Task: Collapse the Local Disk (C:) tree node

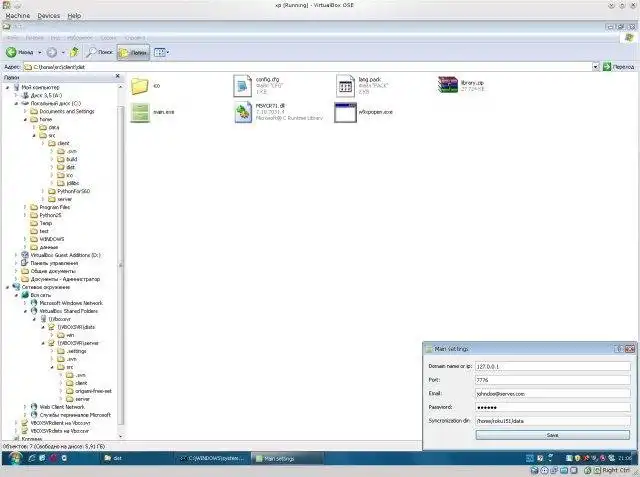Action: point(16,103)
